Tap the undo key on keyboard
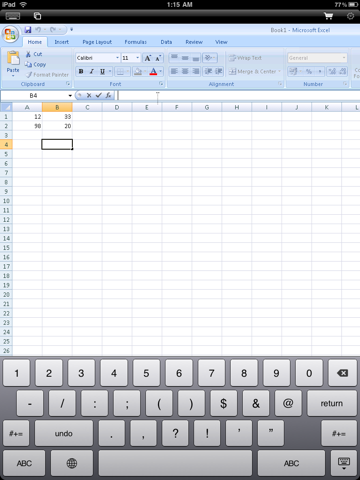The width and height of the screenshot is (360, 480). click(64, 433)
